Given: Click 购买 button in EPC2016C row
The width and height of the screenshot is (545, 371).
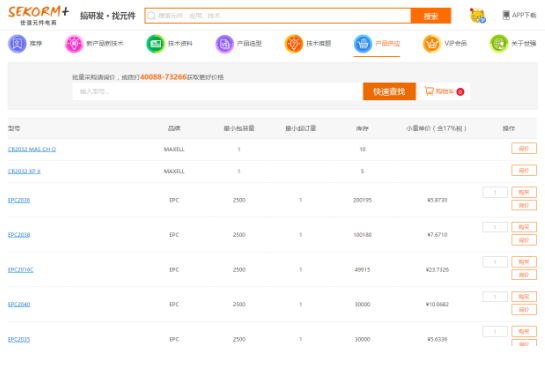Looking at the screenshot, I should pyautogui.click(x=524, y=262).
